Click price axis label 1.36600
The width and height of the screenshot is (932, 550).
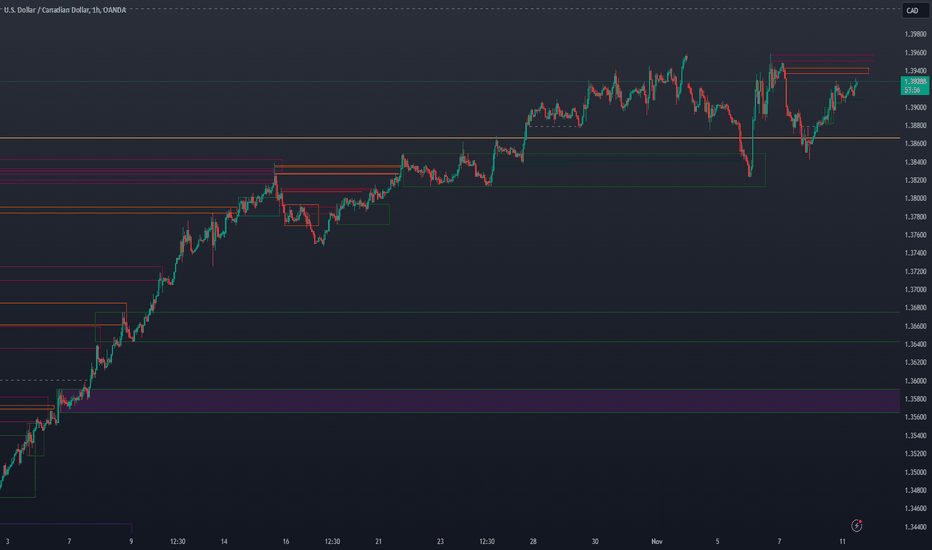pos(915,326)
